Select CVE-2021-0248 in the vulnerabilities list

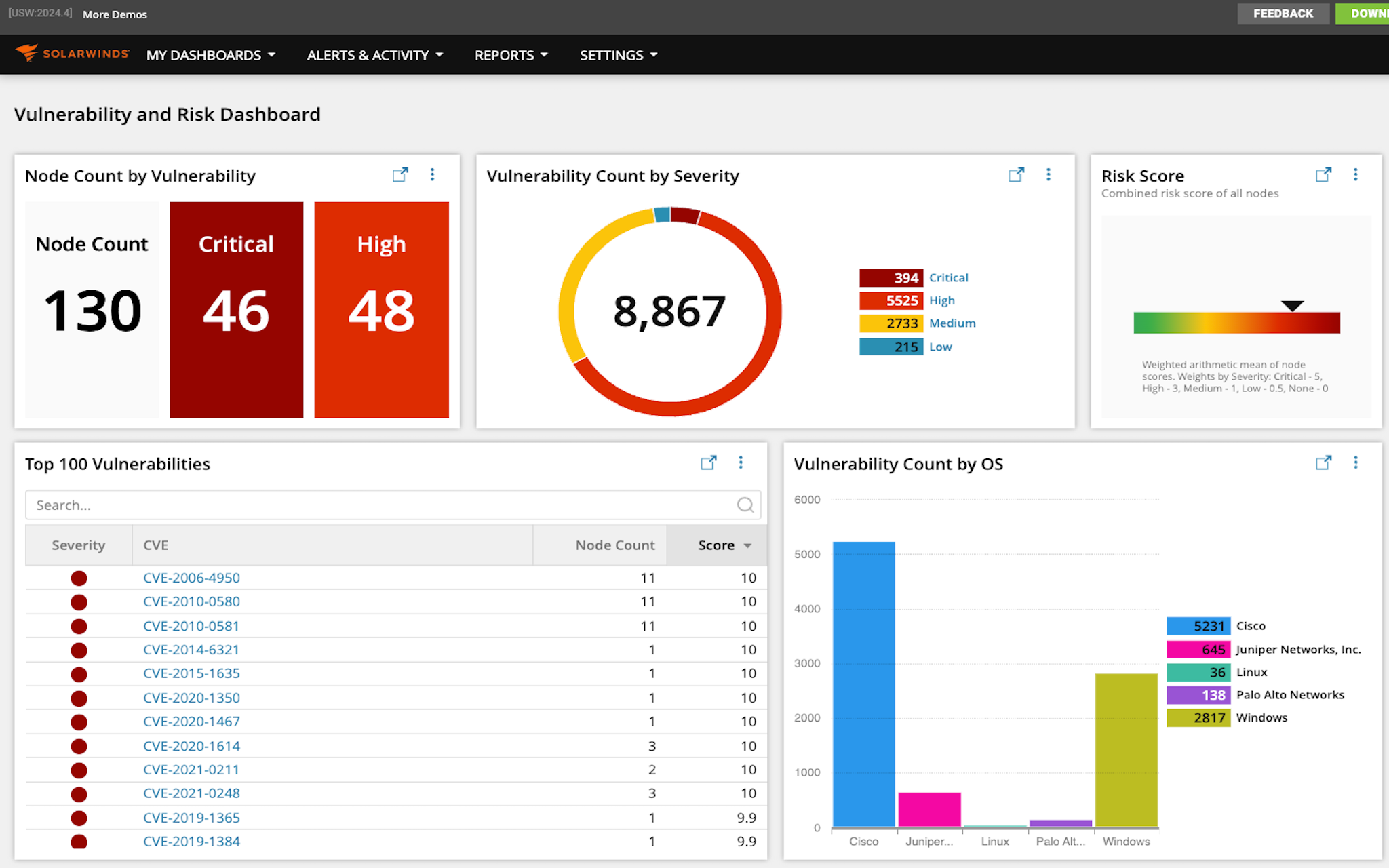coord(191,793)
